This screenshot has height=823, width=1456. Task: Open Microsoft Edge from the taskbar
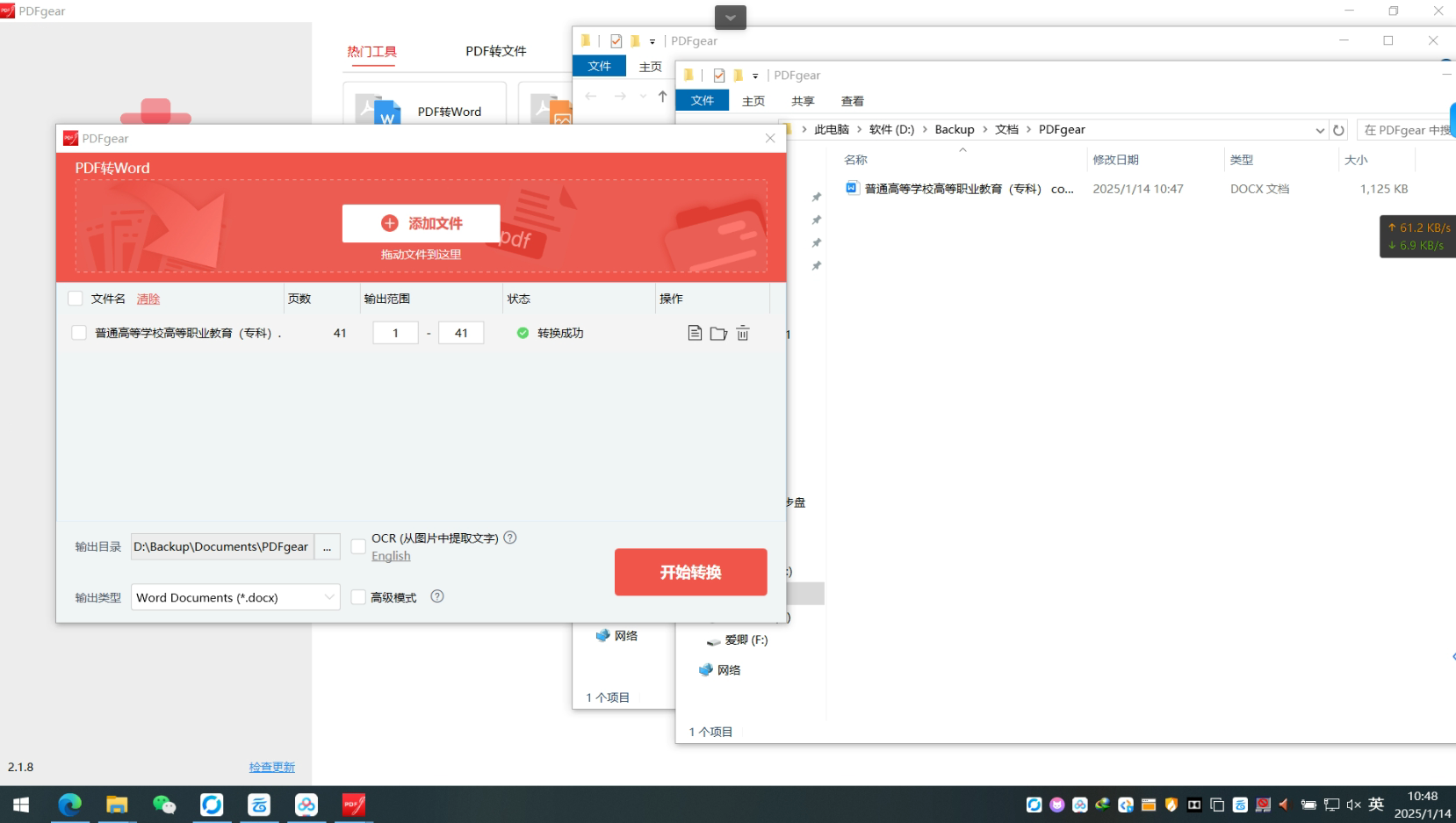pos(69,805)
